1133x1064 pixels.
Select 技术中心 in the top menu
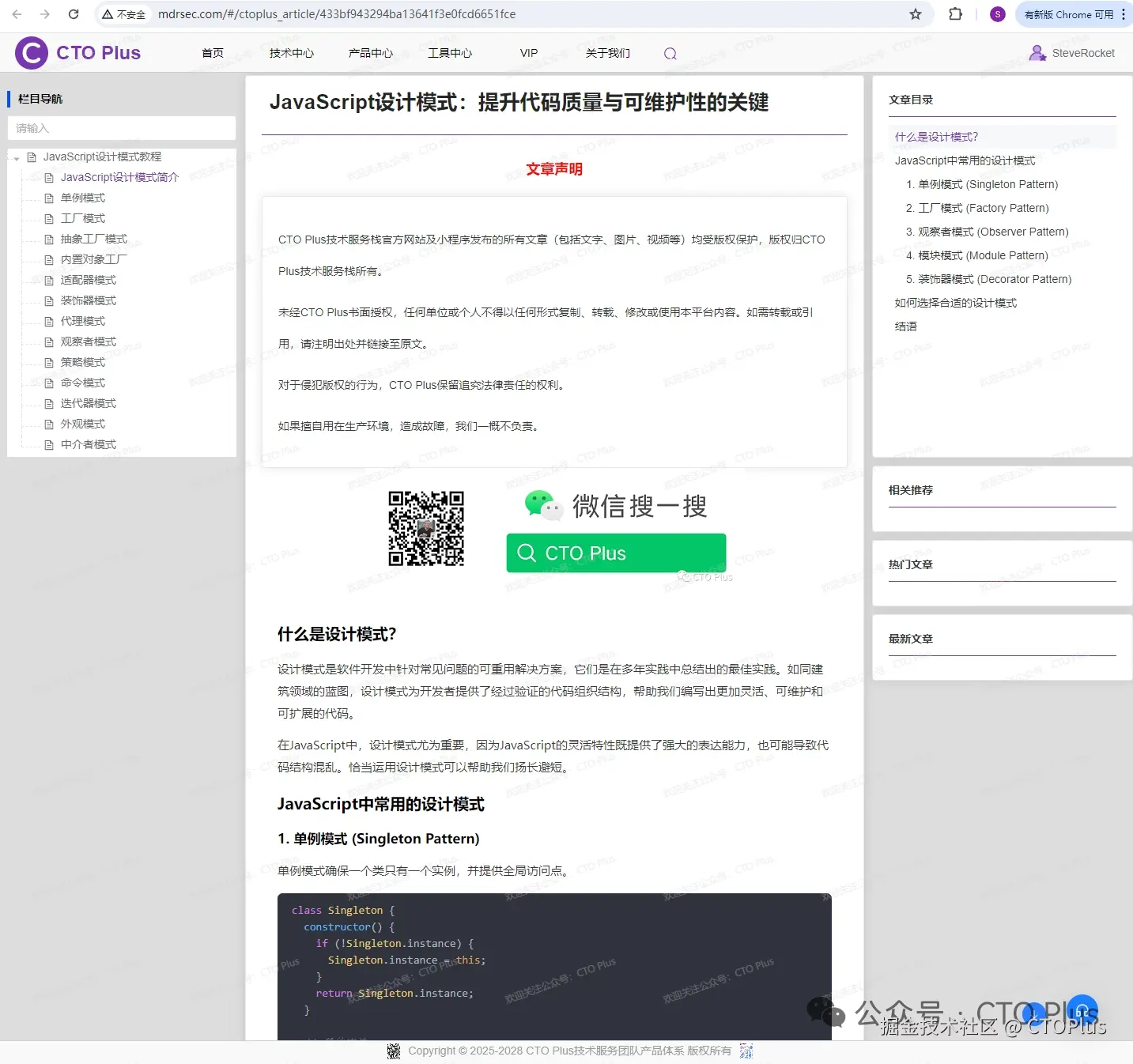pyautogui.click(x=291, y=53)
